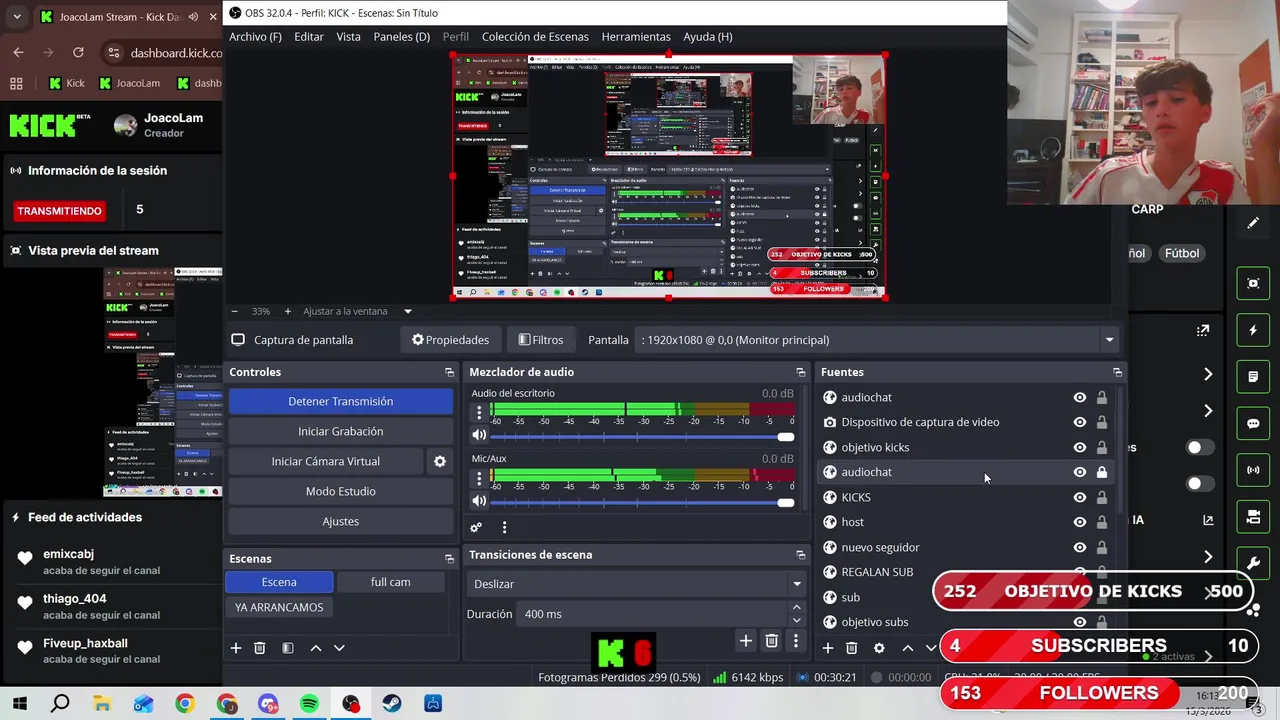Image resolution: width=1280 pixels, height=720 pixels.
Task: Select the full cam scene
Action: 390,582
